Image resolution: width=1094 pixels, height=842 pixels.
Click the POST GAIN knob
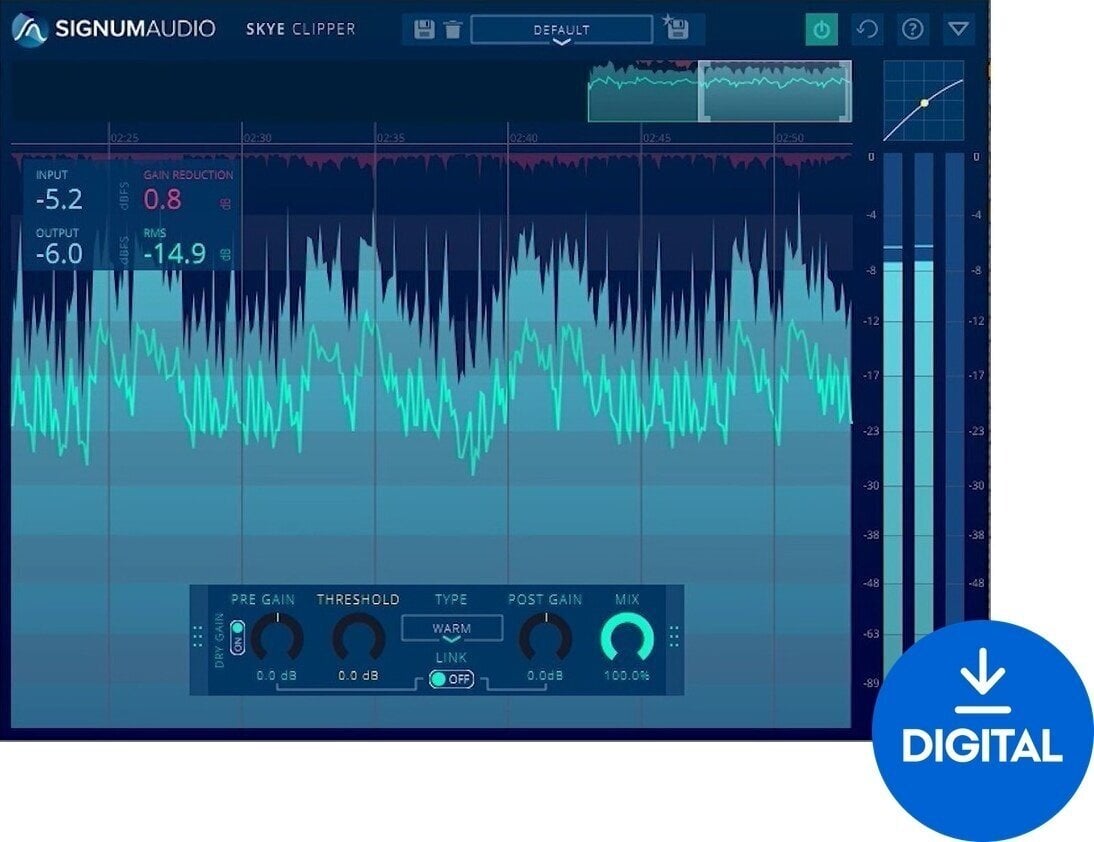coord(546,638)
